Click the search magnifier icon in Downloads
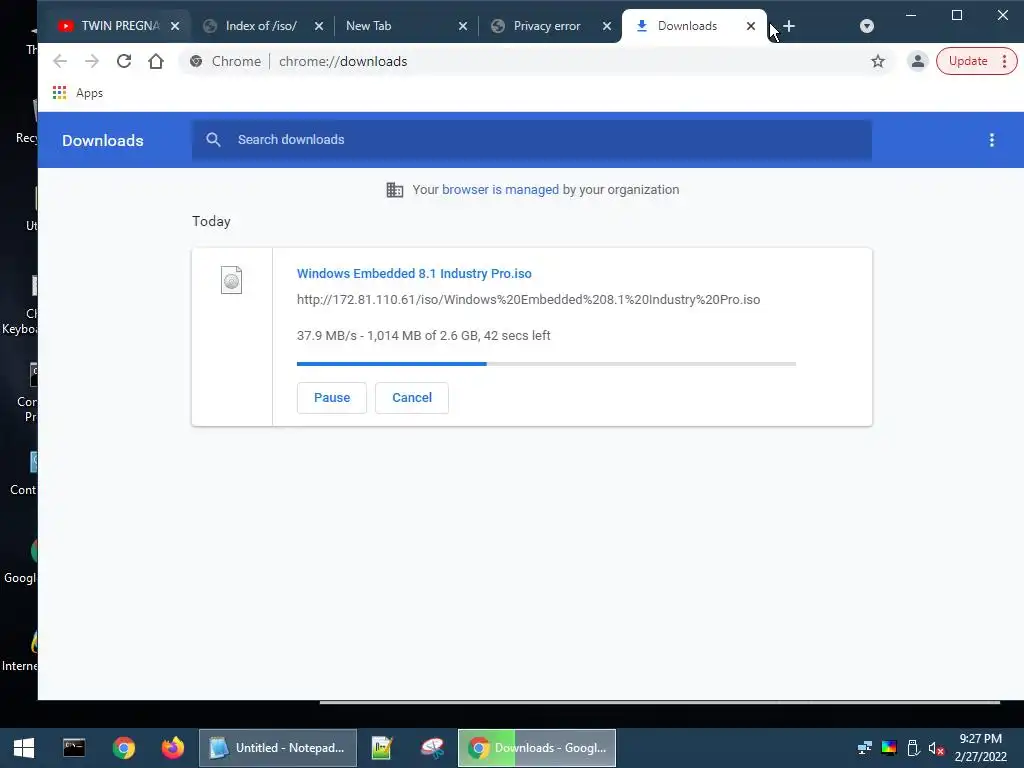The width and height of the screenshot is (1024, 768). [x=213, y=140]
